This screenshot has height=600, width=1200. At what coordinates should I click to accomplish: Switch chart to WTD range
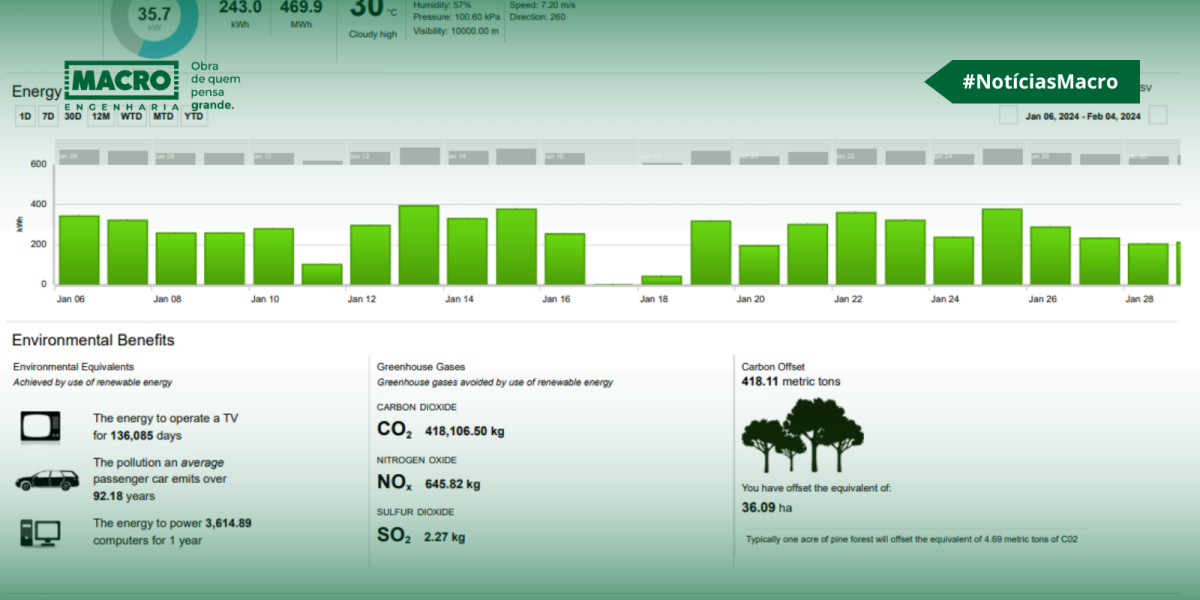[131, 117]
